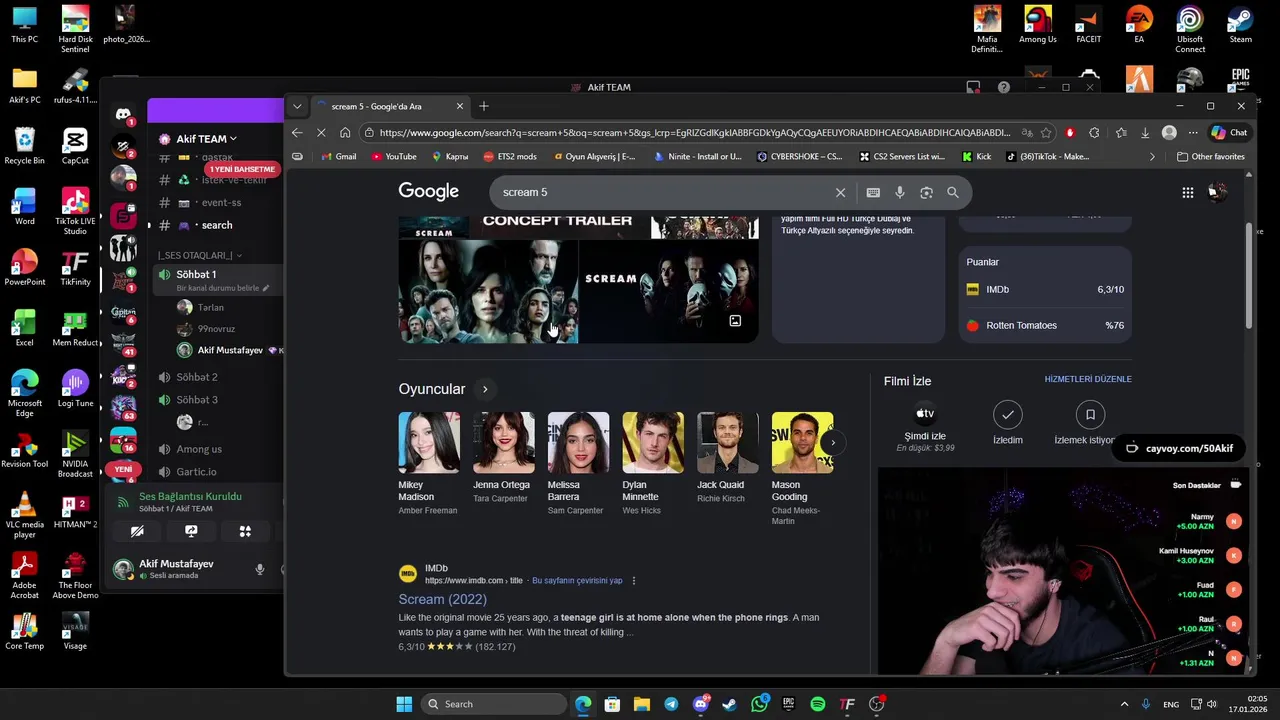This screenshot has height=720, width=1280.
Task: Click Google search magnifier icon
Action: pyautogui.click(x=952, y=192)
